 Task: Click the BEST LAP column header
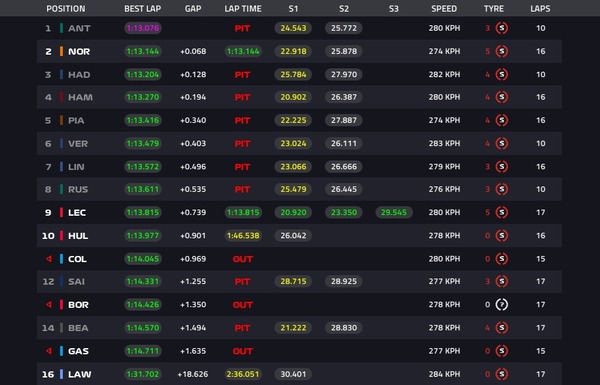point(143,8)
